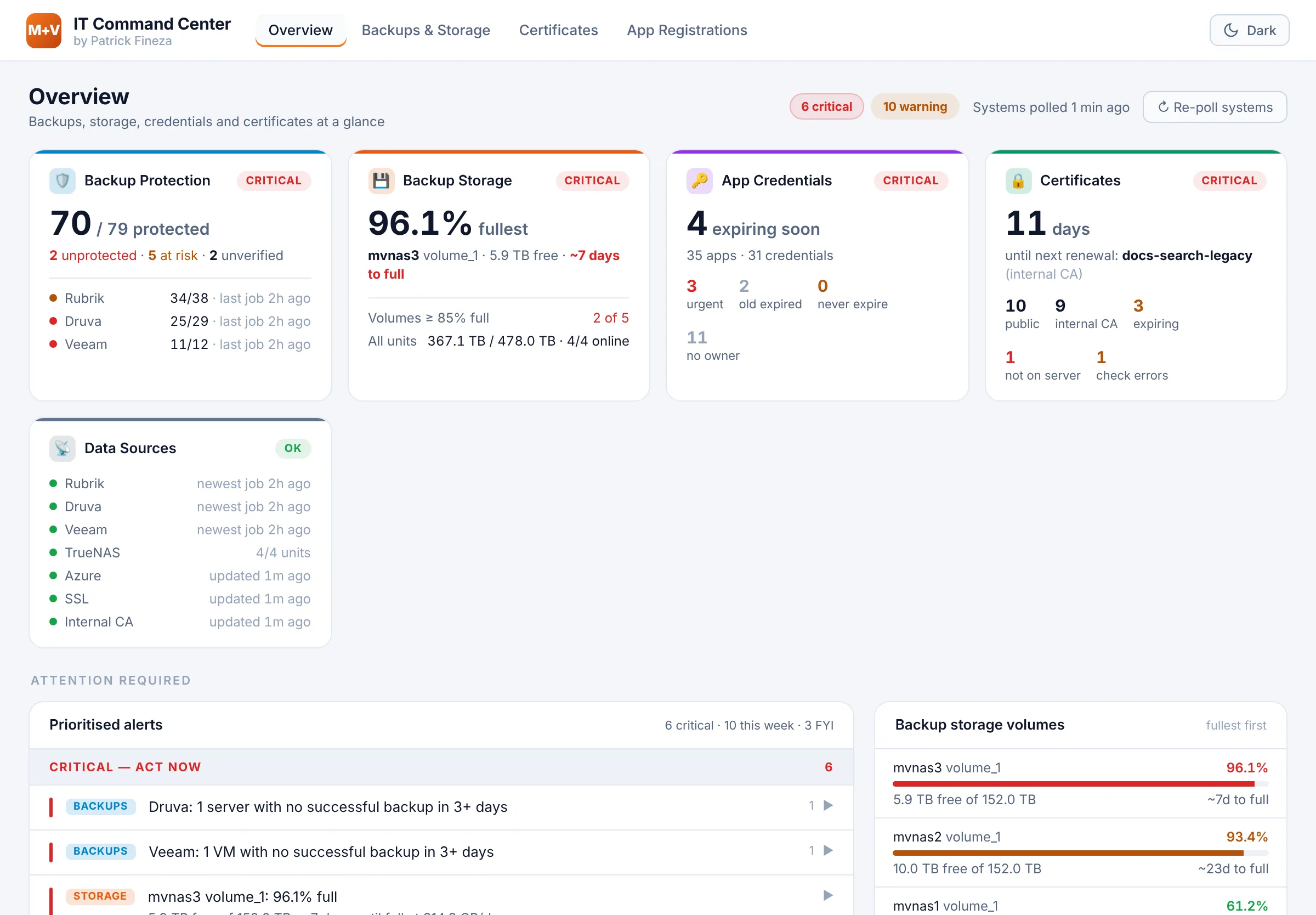Open the App Registrations tab

pos(687,30)
